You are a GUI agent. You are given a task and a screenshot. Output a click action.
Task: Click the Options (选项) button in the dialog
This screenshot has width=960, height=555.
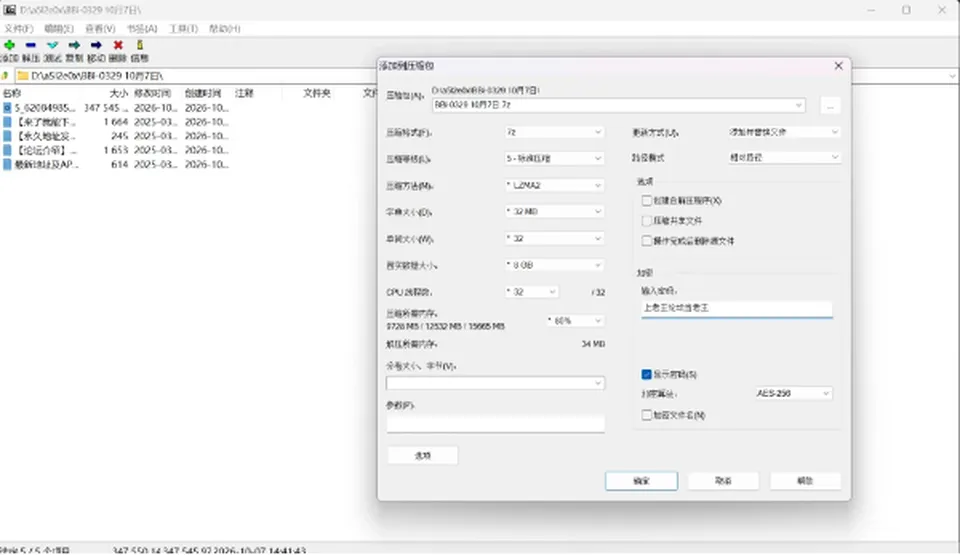click(x=422, y=455)
